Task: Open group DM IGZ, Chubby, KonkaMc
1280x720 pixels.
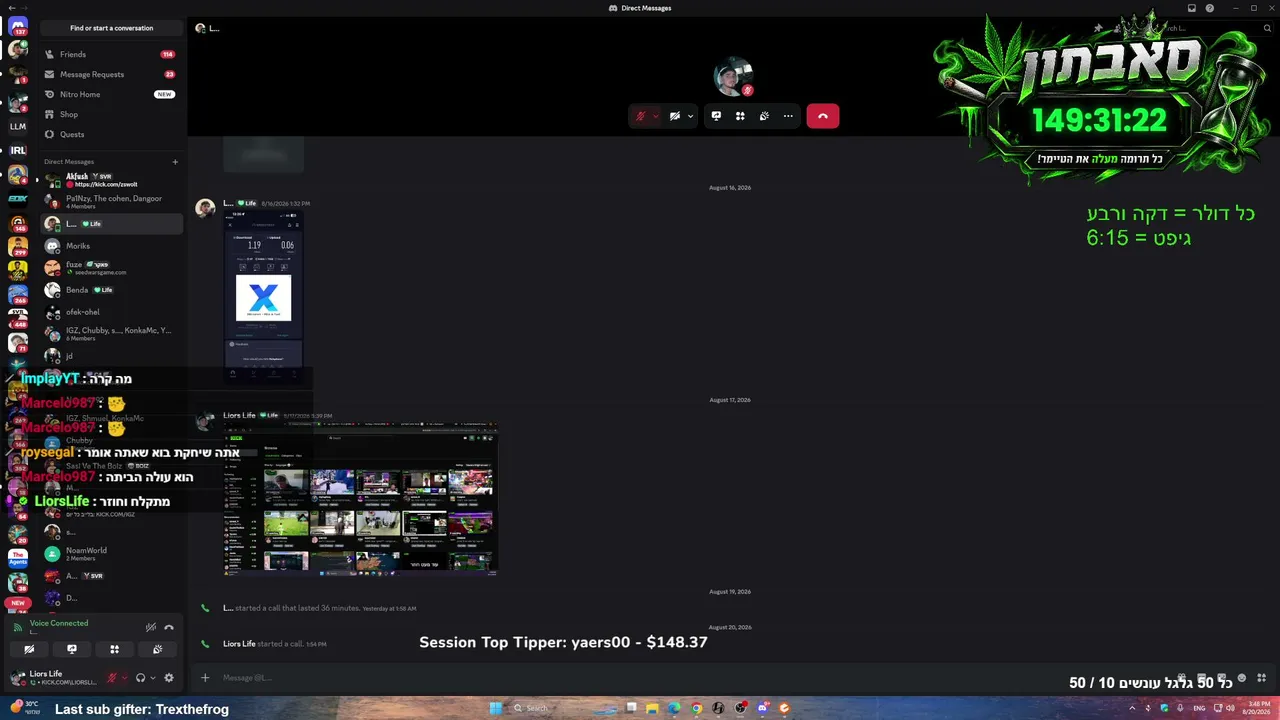Action: [111, 334]
